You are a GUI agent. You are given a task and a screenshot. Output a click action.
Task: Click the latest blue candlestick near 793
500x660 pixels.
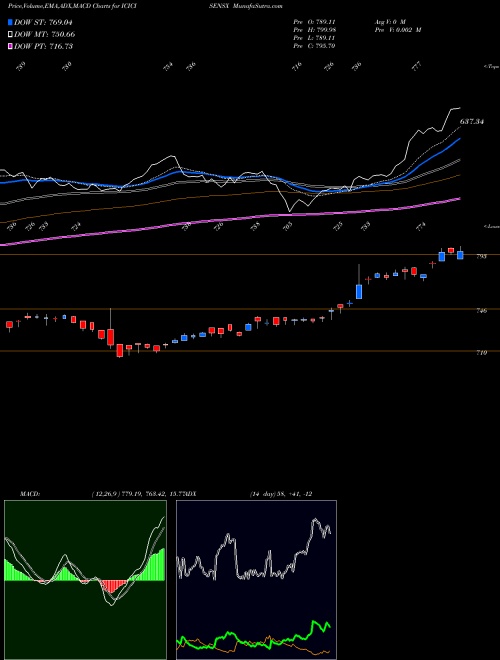(460, 255)
